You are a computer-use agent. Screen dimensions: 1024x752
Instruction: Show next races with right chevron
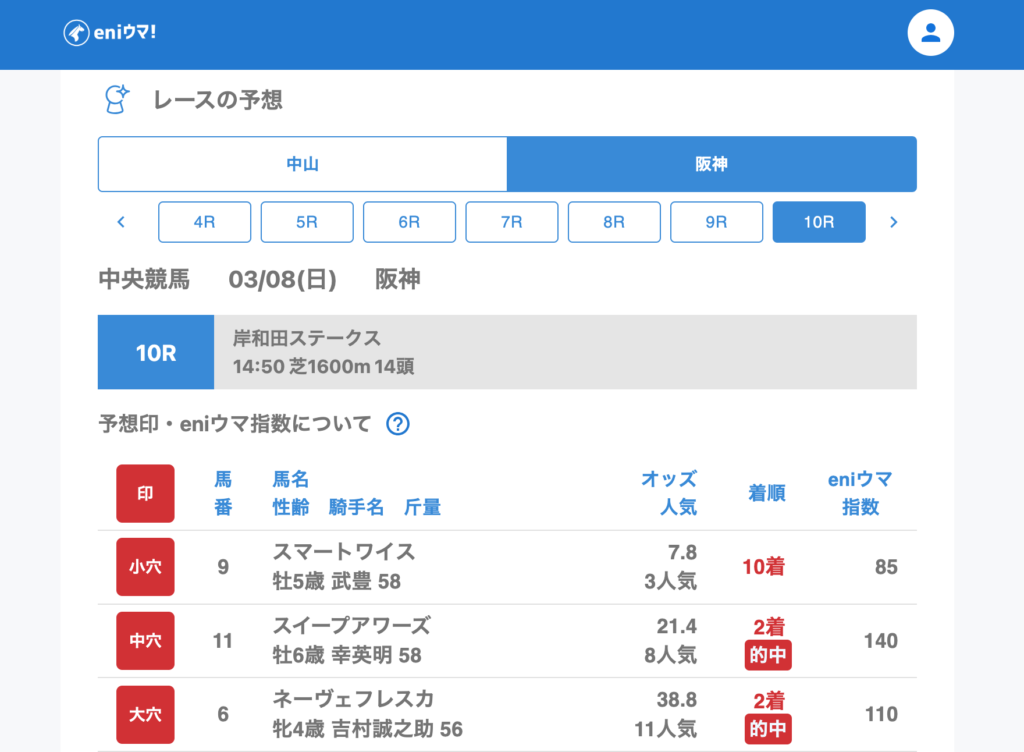(x=893, y=222)
